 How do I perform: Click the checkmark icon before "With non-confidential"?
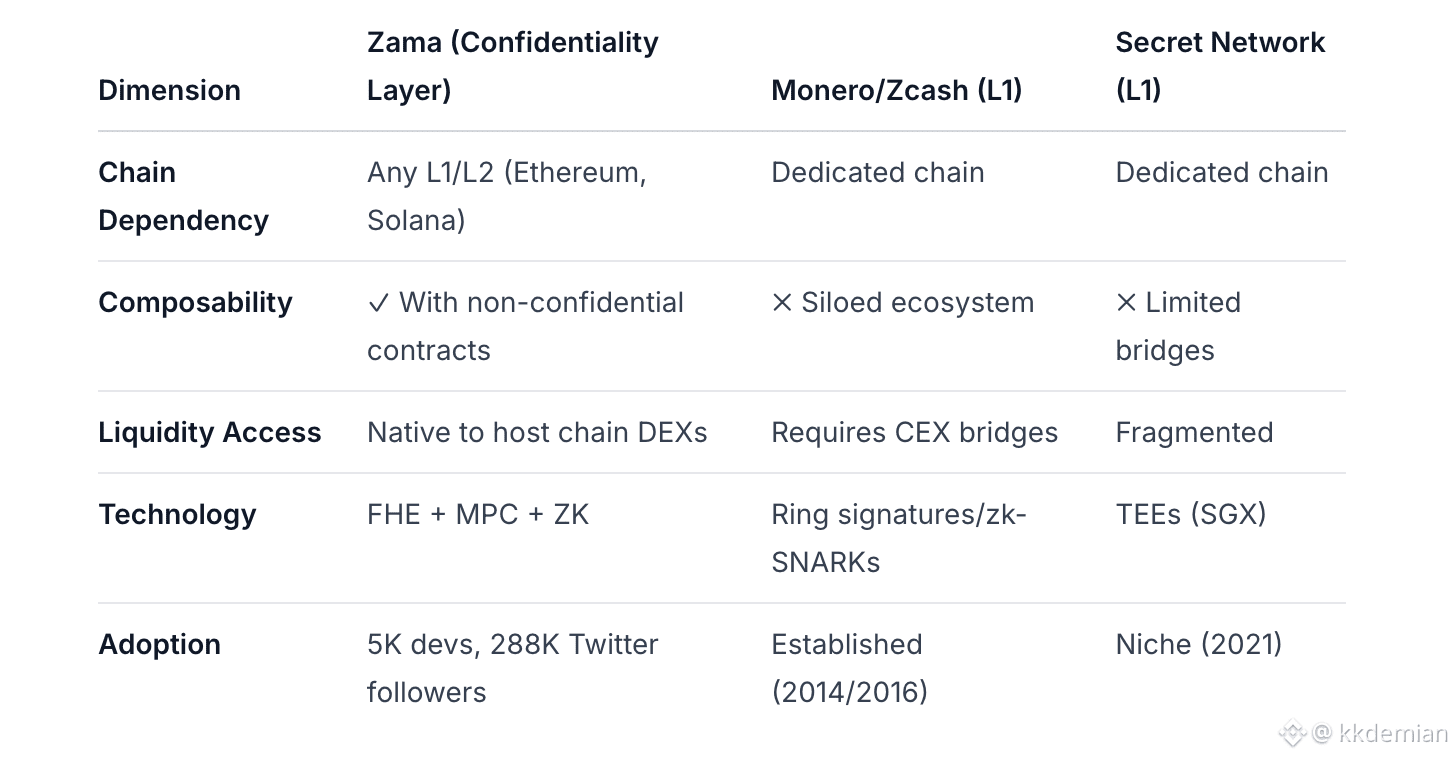pos(378,303)
